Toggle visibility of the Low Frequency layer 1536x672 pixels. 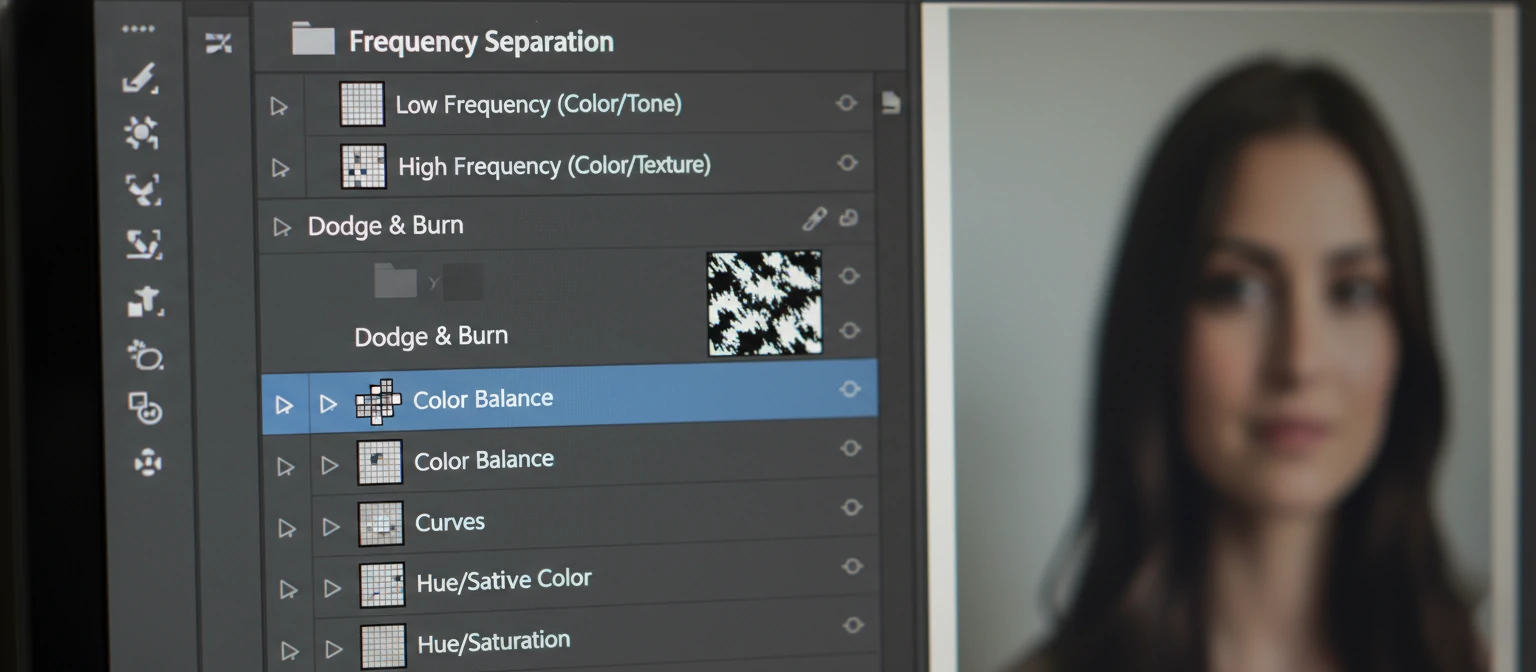pyautogui.click(x=846, y=103)
